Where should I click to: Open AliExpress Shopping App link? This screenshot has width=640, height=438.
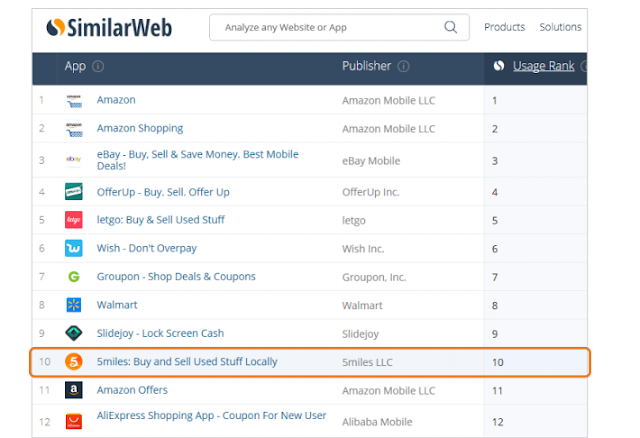point(211,416)
